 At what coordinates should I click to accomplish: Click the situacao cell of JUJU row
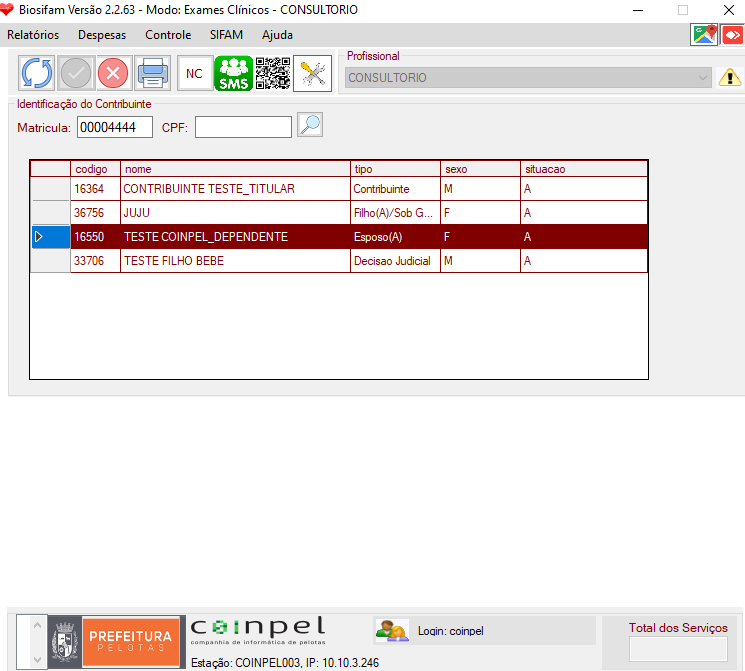584,213
